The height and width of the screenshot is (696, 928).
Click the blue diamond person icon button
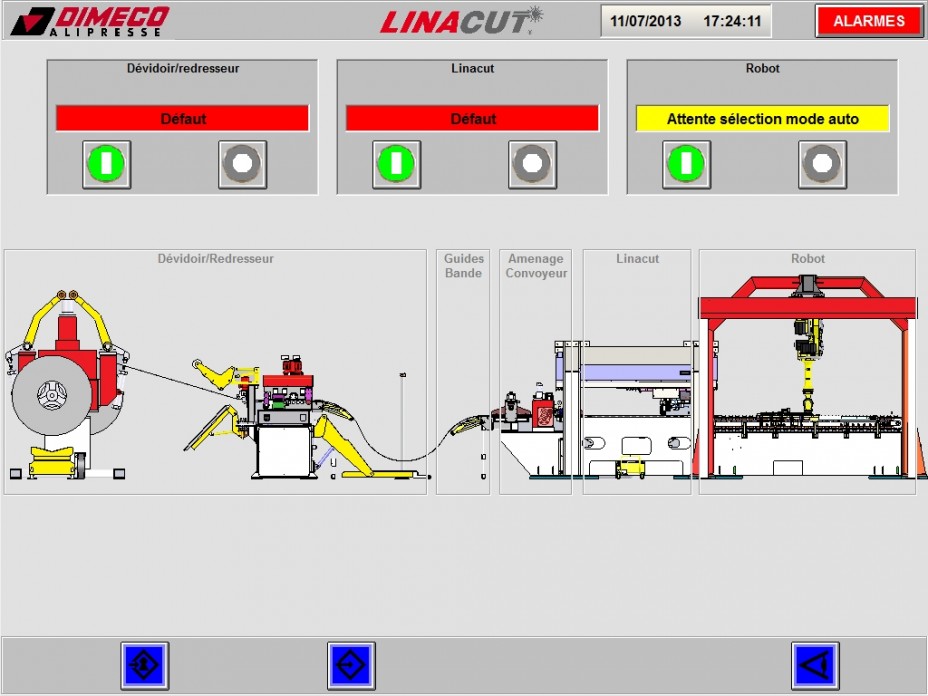(x=145, y=665)
